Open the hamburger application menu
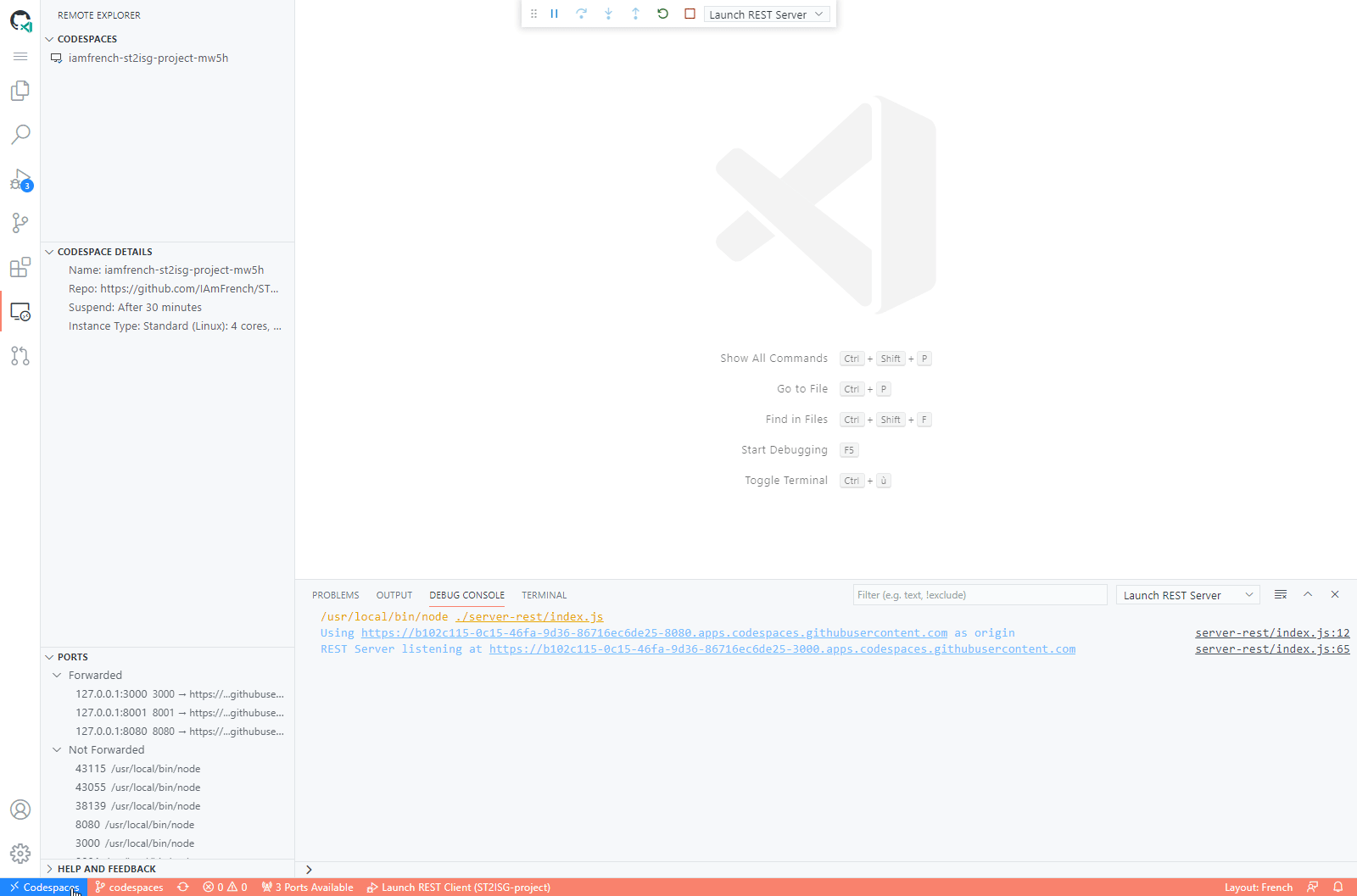Screen dimensions: 1357x896 20,56
